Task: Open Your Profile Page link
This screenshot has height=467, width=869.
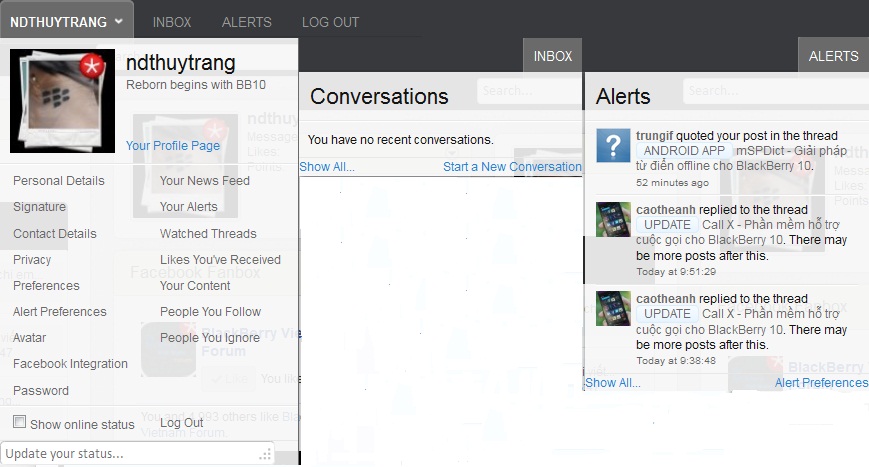Action: (173, 146)
